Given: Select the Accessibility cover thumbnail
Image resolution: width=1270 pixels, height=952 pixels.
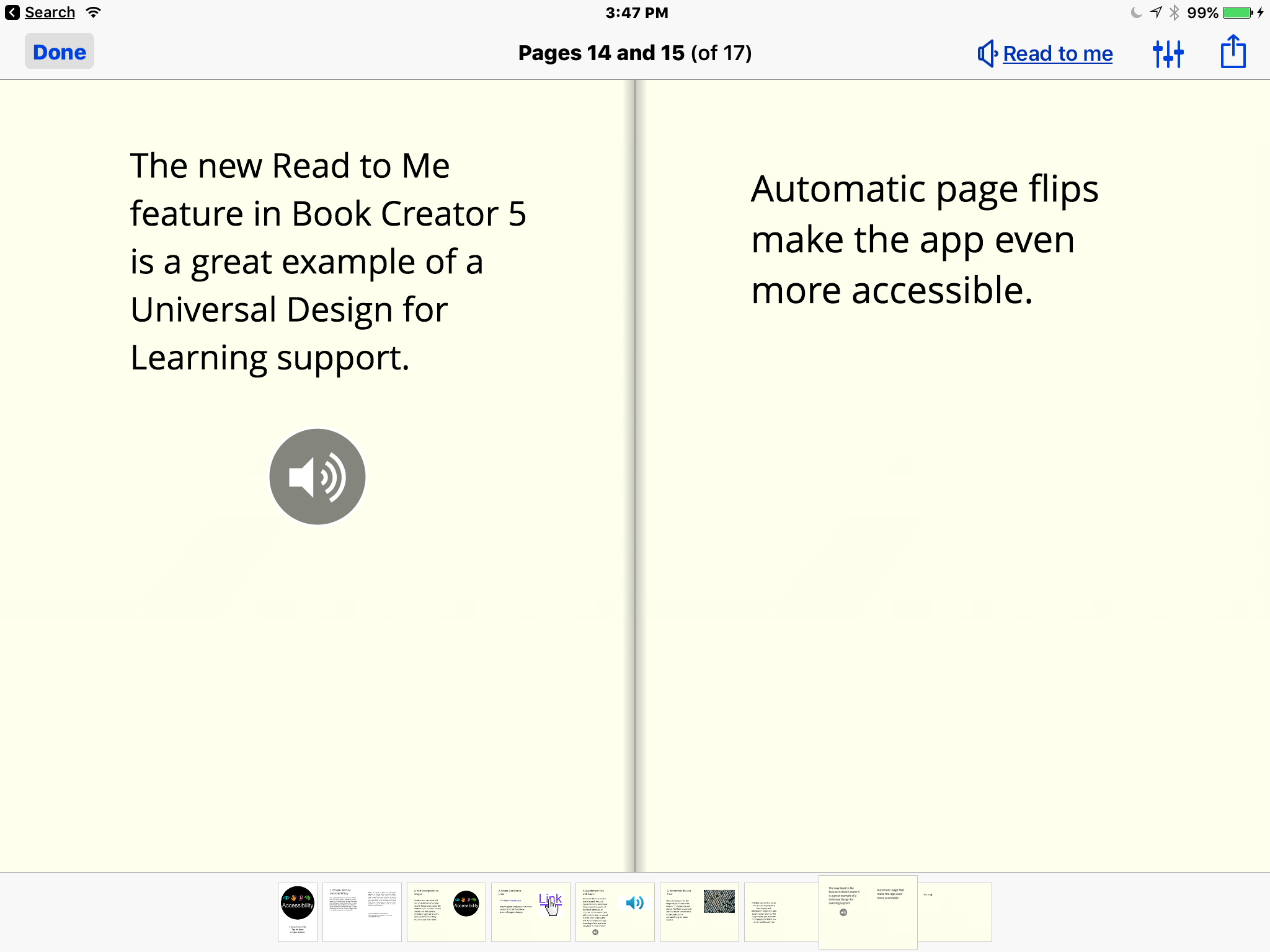Looking at the screenshot, I should pyautogui.click(x=297, y=912).
